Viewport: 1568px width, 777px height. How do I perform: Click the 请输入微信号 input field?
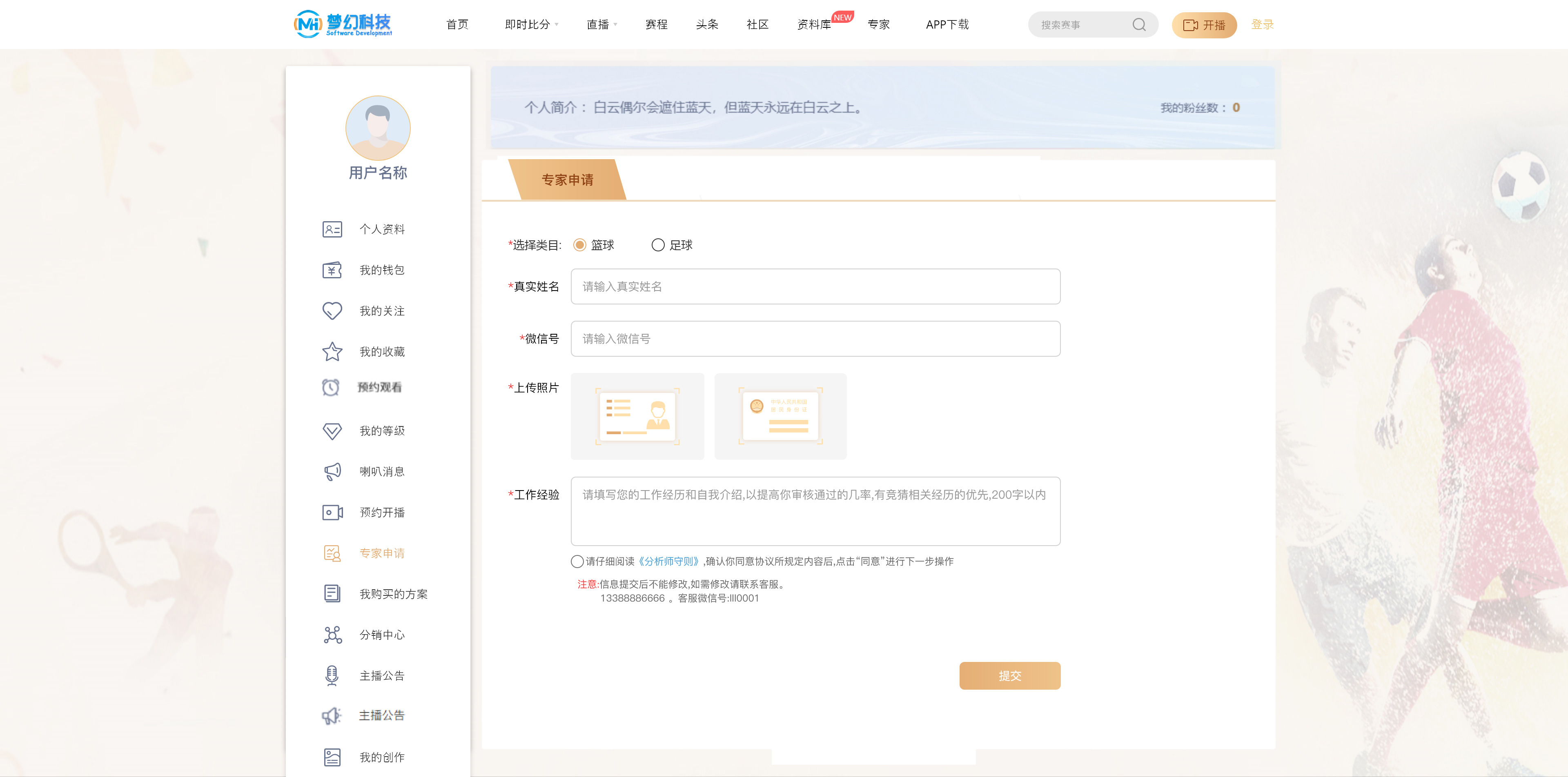coord(815,339)
